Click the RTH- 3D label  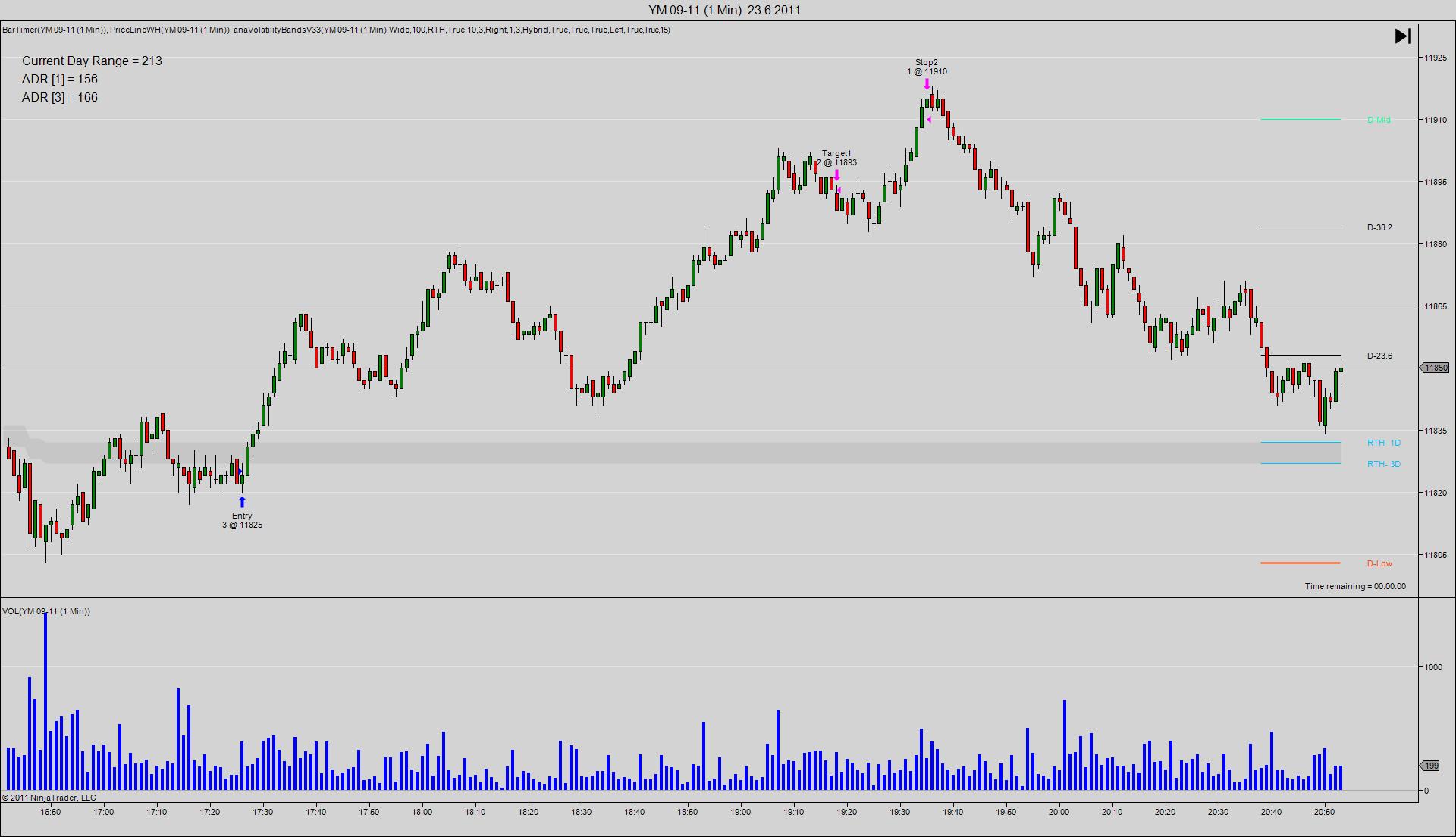pos(1383,464)
